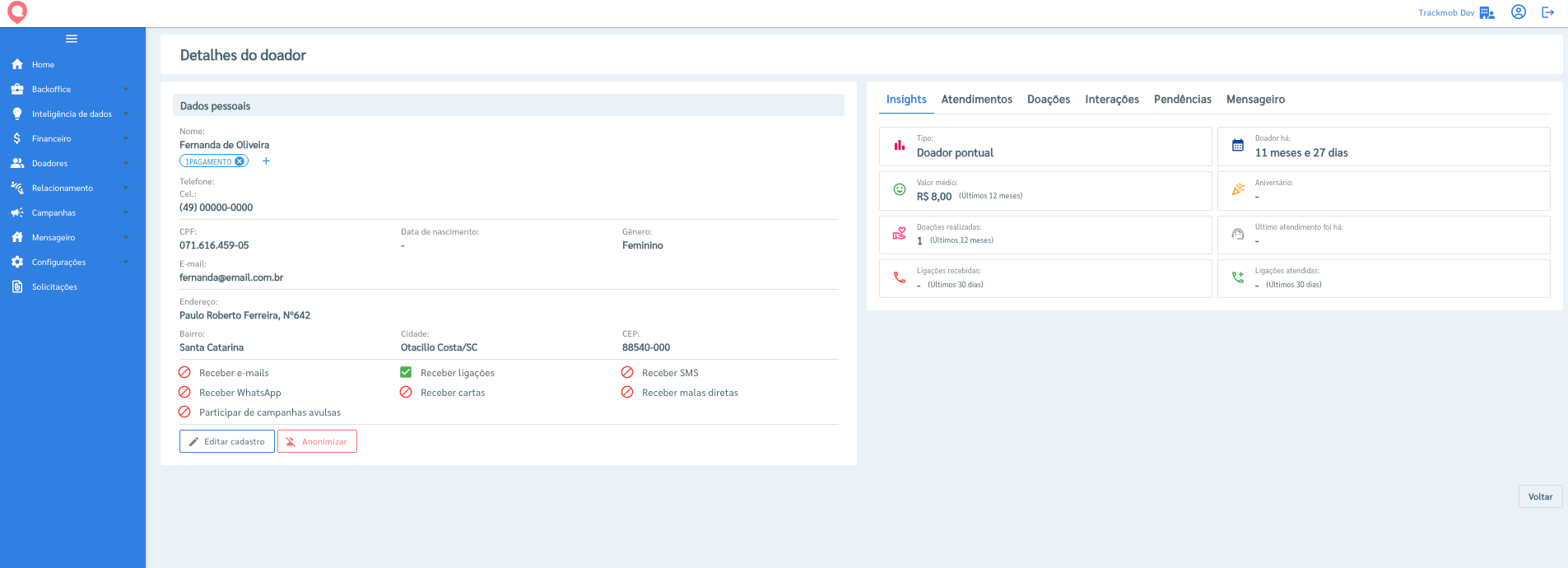Remove the 1PAGAMENTO tag via its x icon
The height and width of the screenshot is (568, 1568).
click(240, 161)
